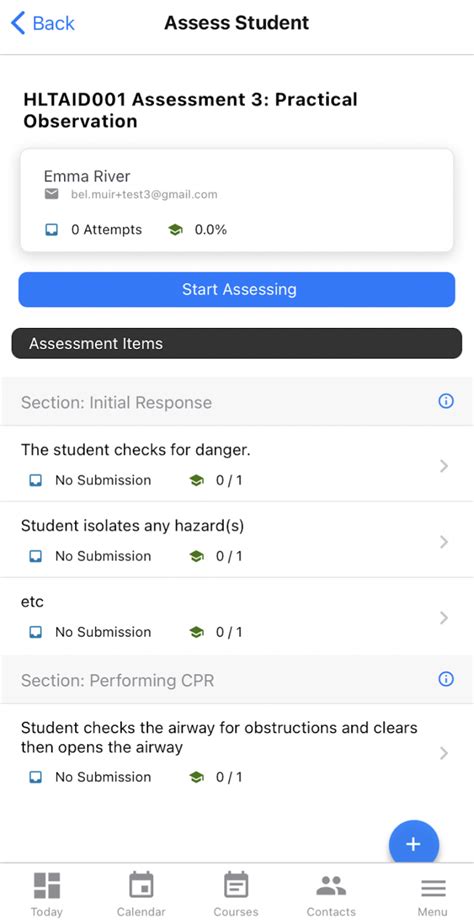Expand the 'etc' item chevron
Image resolution: width=474 pixels, height=921 pixels.
[x=444, y=618]
